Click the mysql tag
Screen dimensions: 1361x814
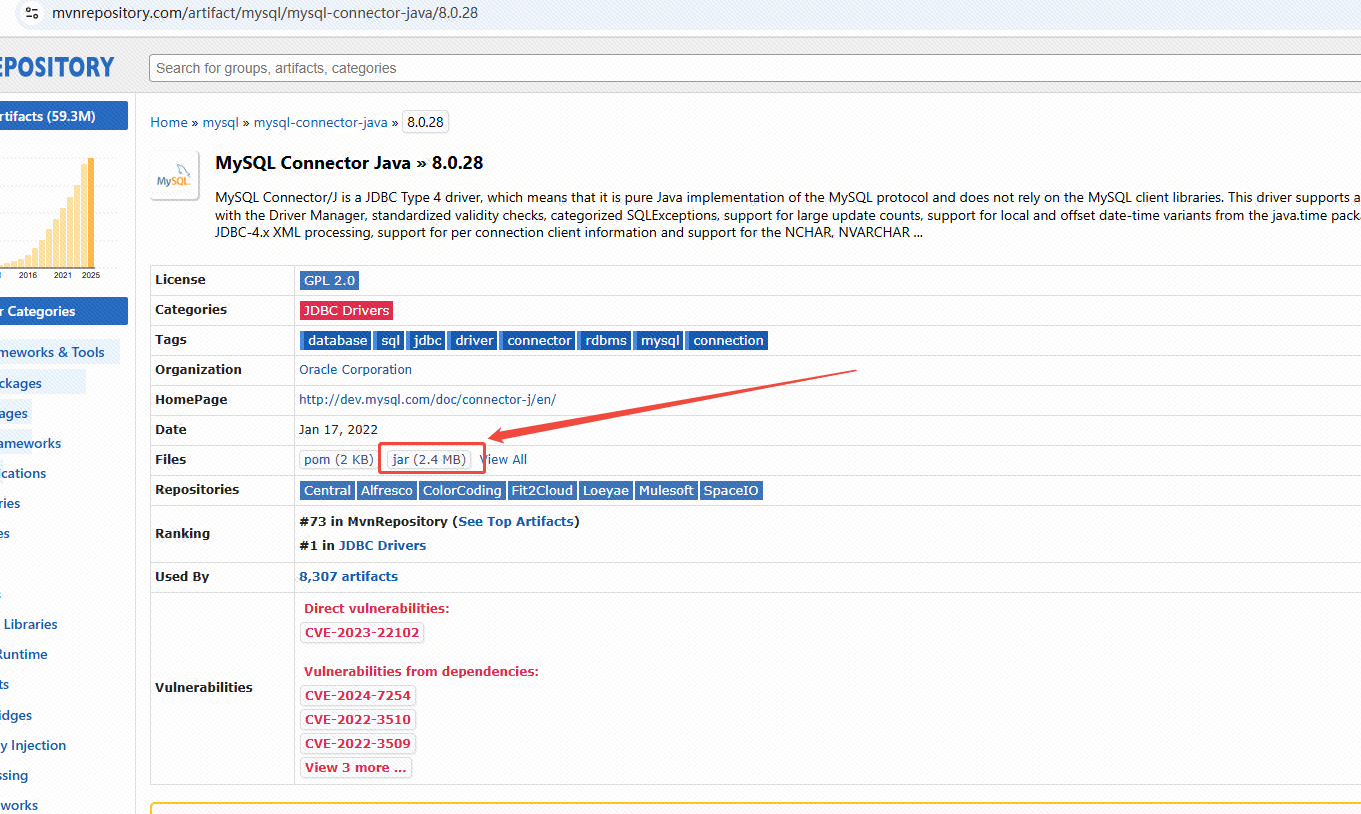tap(660, 340)
